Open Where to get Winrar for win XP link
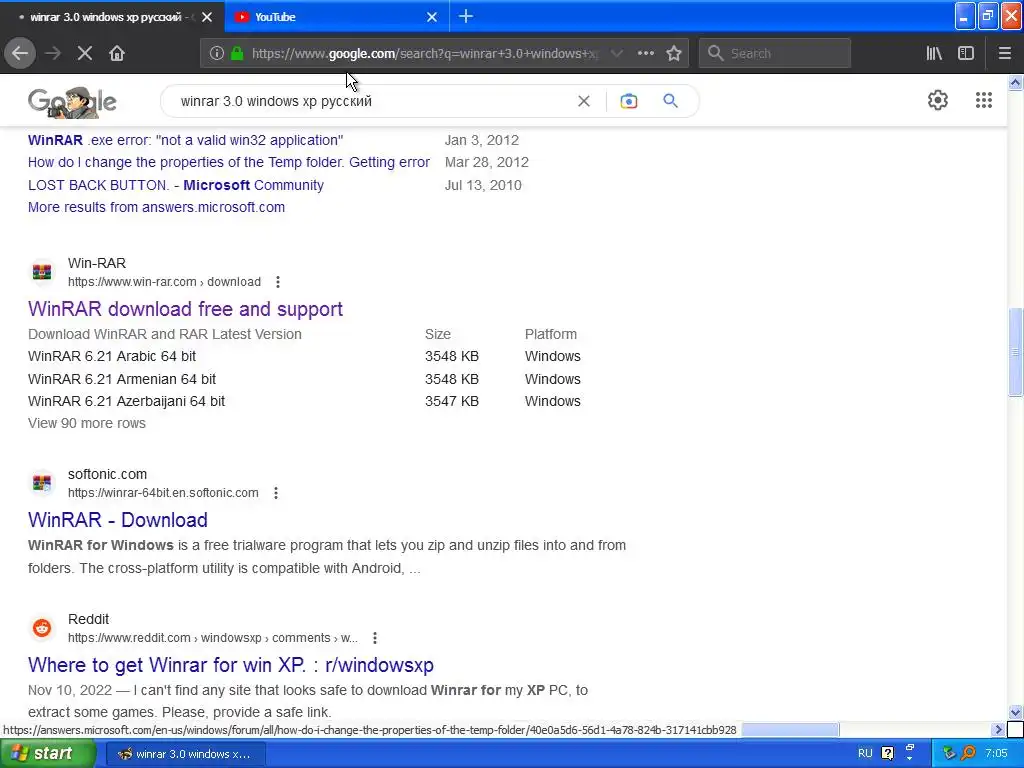Screen dimensions: 1024x768 (x=231, y=665)
